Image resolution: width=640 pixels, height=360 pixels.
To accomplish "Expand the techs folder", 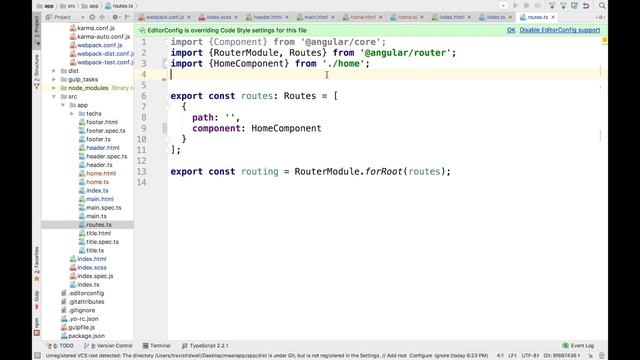I will (72, 113).
